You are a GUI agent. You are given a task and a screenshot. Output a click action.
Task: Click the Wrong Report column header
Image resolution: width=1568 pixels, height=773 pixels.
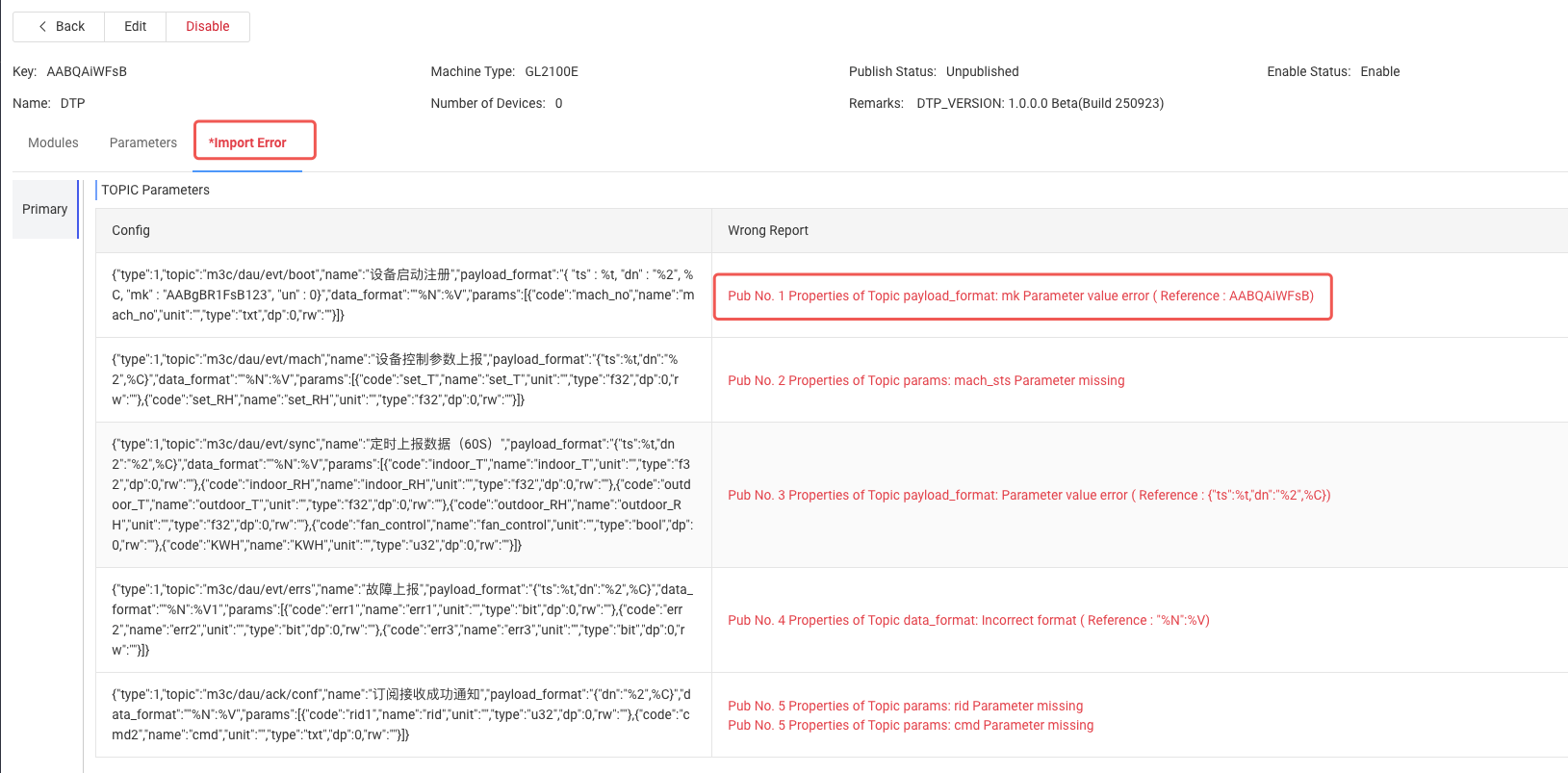767,230
